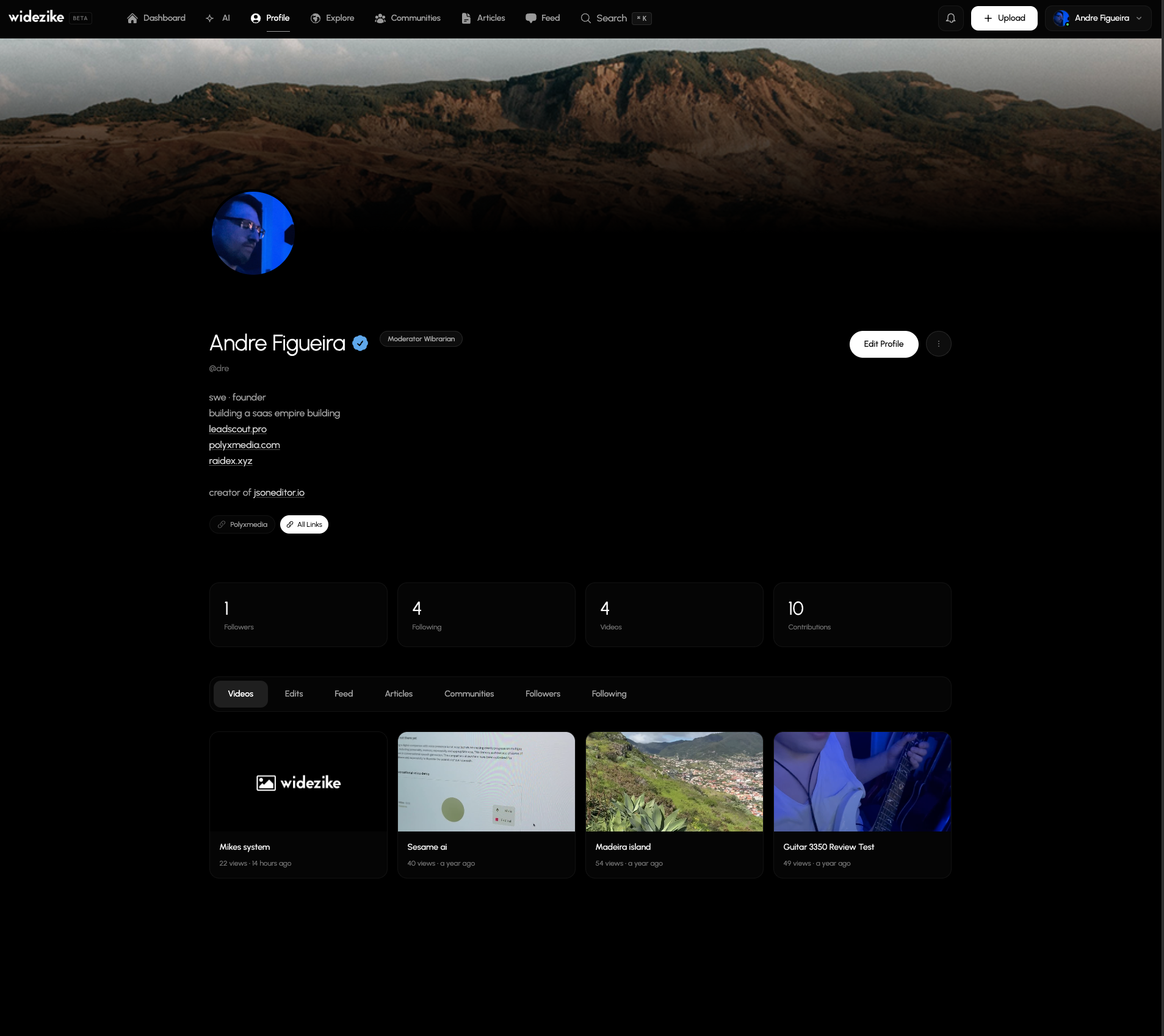1164x1036 pixels.
Task: Click the Edit Profile button
Action: 883,344
